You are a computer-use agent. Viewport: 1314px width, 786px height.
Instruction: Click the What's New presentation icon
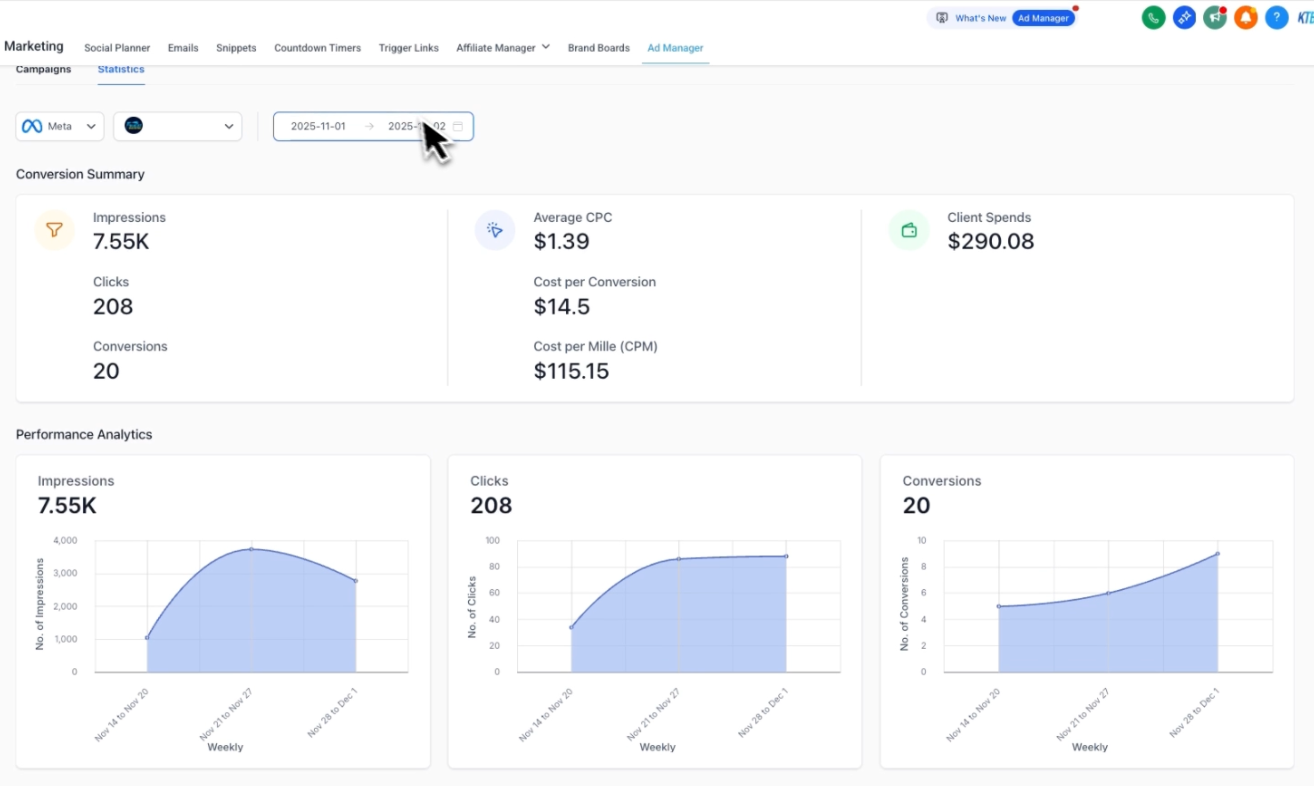click(x=941, y=18)
